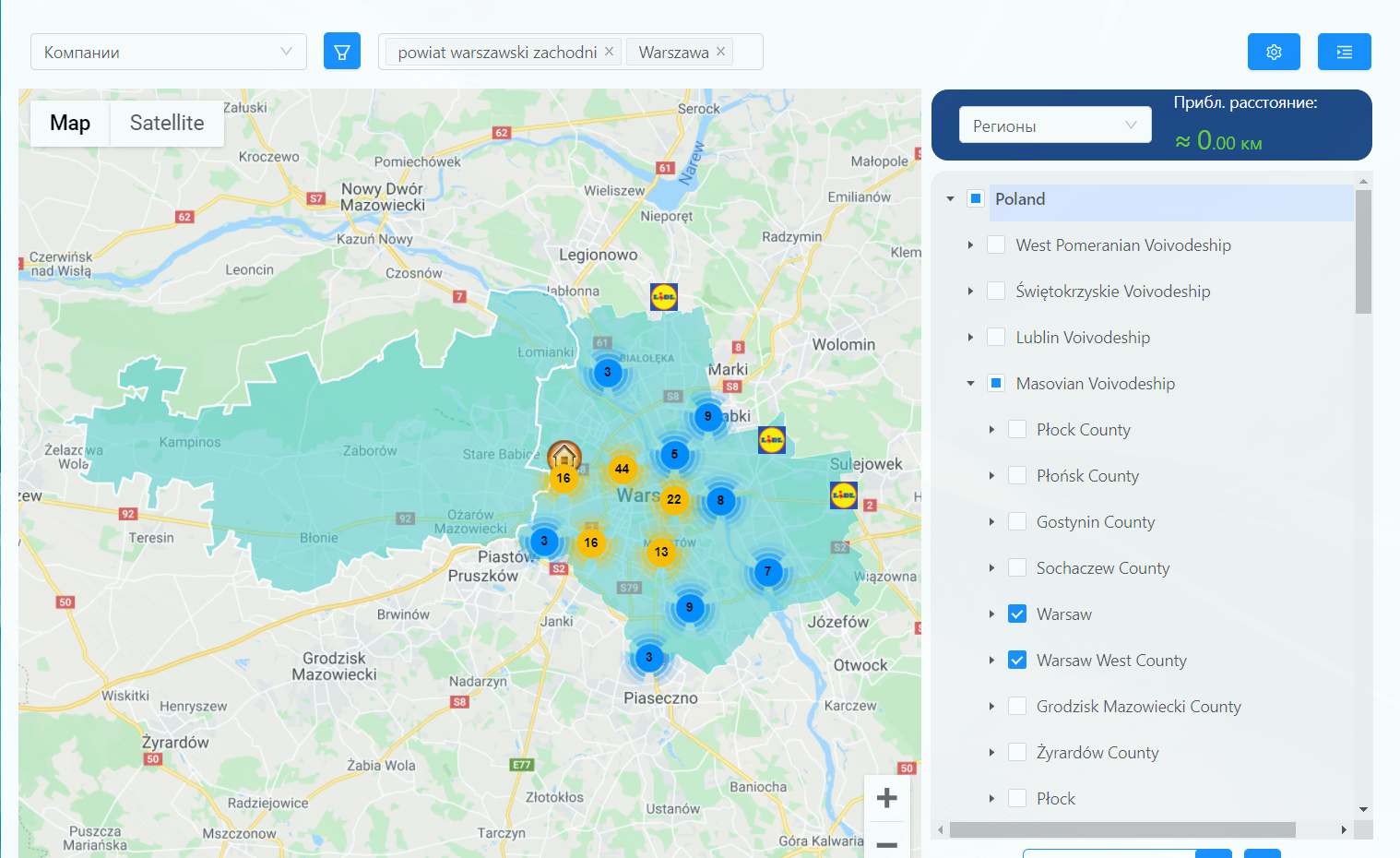This screenshot has height=858, width=1400.
Task: Click the blue filter funnel icon
Action: click(x=341, y=52)
